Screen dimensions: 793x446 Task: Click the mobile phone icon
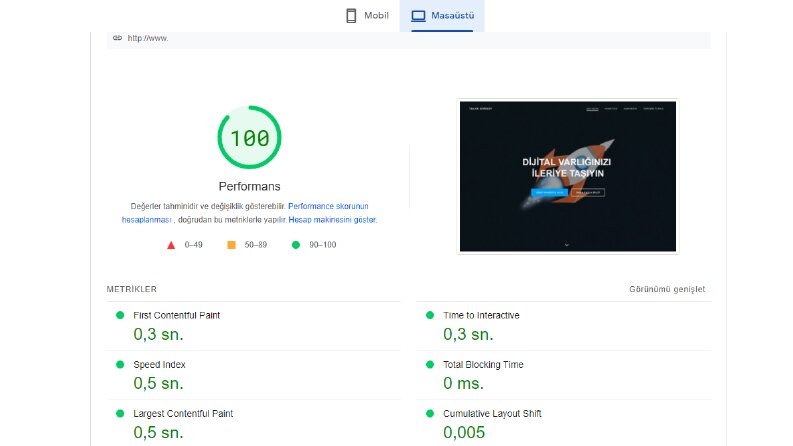pos(351,16)
